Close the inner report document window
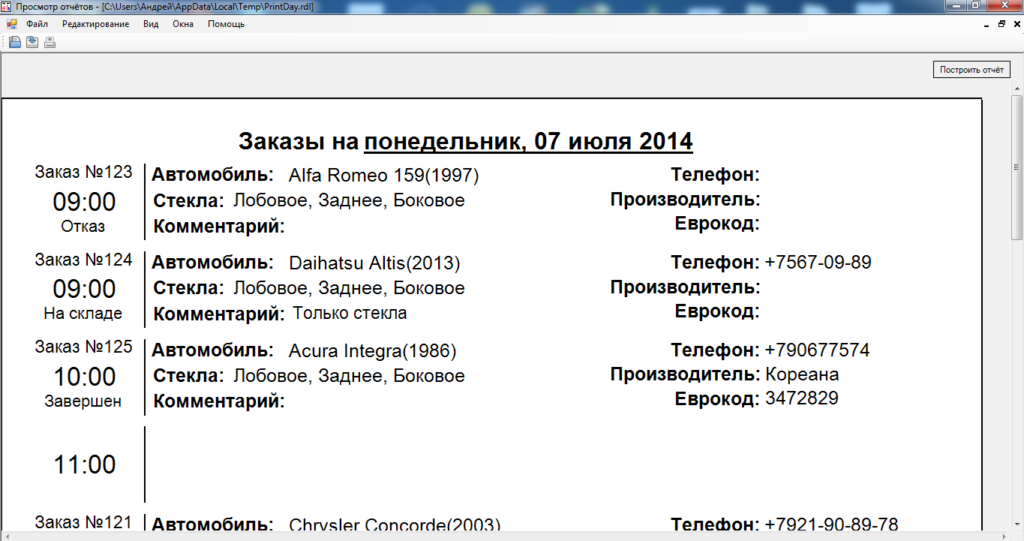The image size is (1024, 541). click(x=1015, y=23)
